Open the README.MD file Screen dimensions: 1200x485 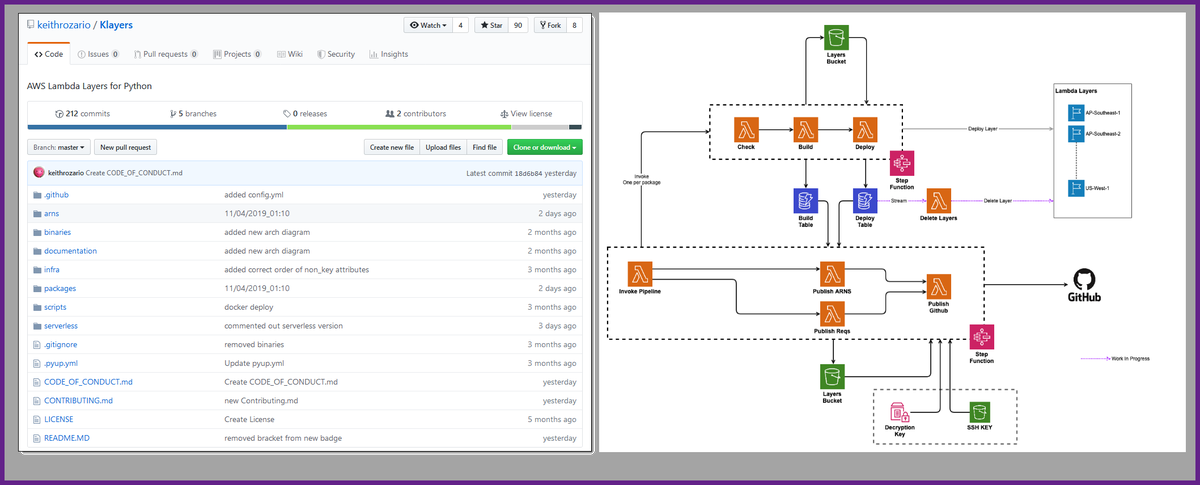point(67,438)
